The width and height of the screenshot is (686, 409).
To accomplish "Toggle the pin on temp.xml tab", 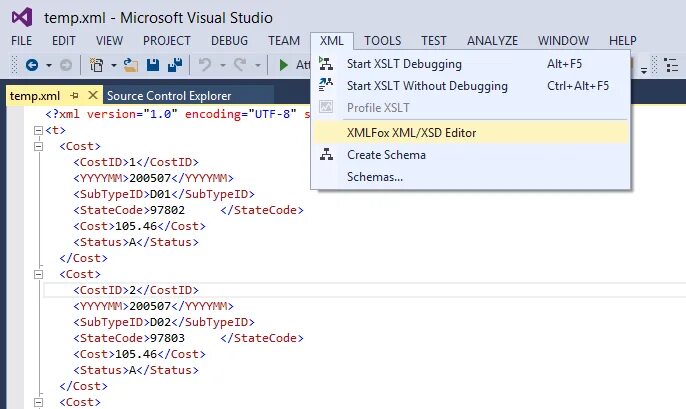I will pos(75,96).
